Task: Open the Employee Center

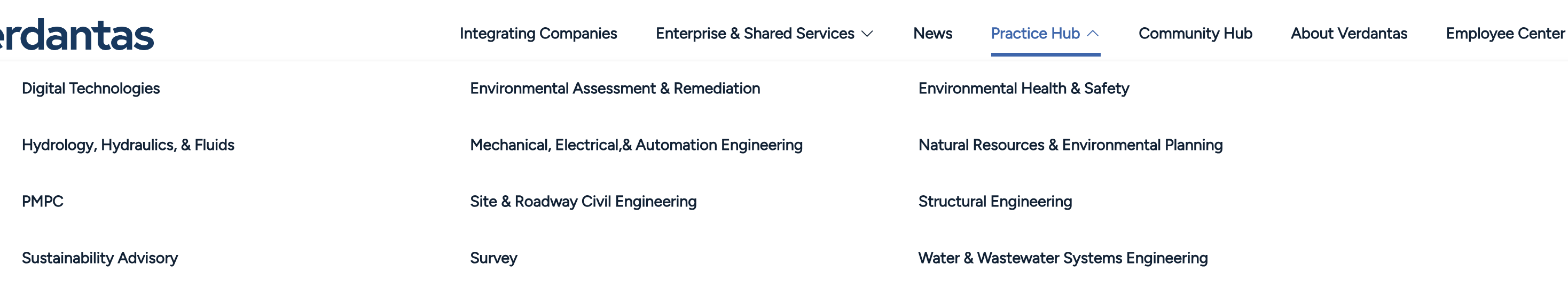Action: pyautogui.click(x=1504, y=34)
